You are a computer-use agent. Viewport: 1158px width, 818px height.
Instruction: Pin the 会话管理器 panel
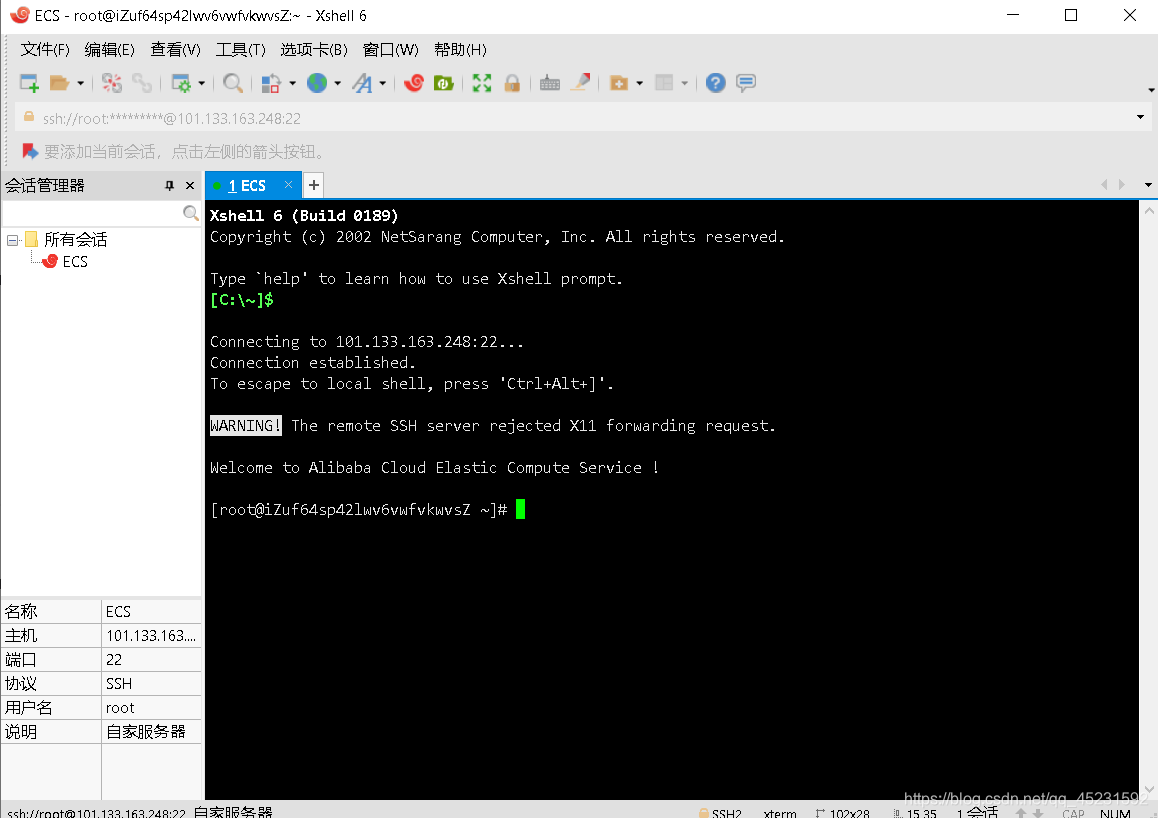point(169,185)
